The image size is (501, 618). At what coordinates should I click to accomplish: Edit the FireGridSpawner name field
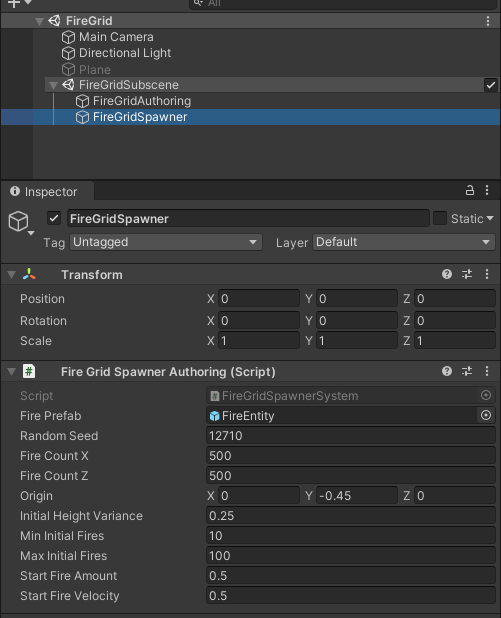coord(248,218)
